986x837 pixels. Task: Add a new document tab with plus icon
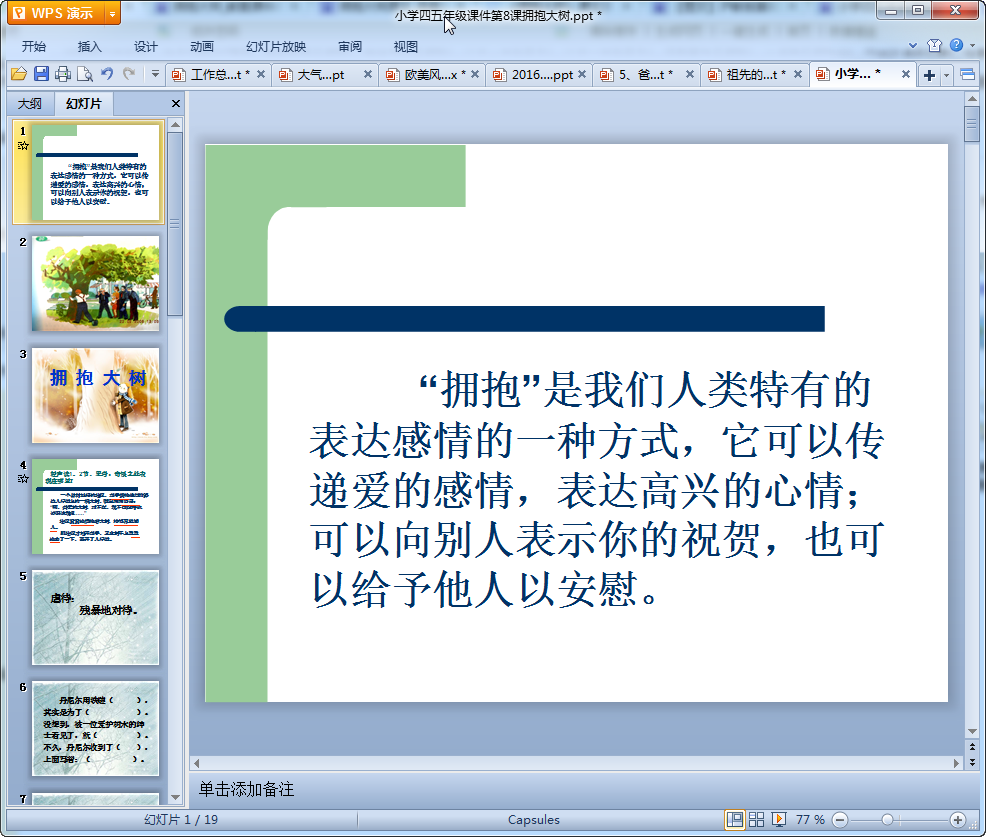[929, 75]
